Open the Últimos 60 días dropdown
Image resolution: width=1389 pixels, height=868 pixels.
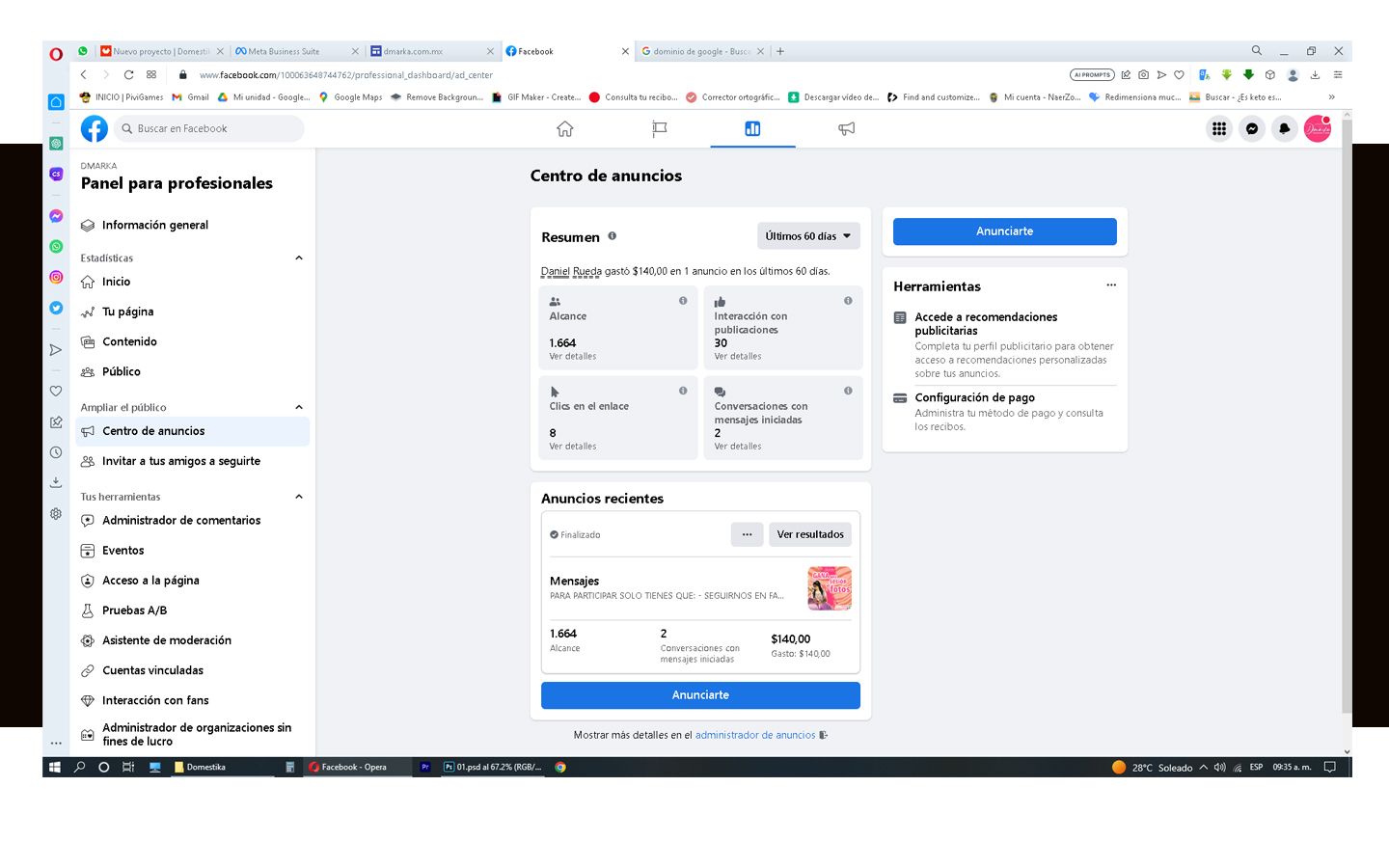tap(807, 236)
